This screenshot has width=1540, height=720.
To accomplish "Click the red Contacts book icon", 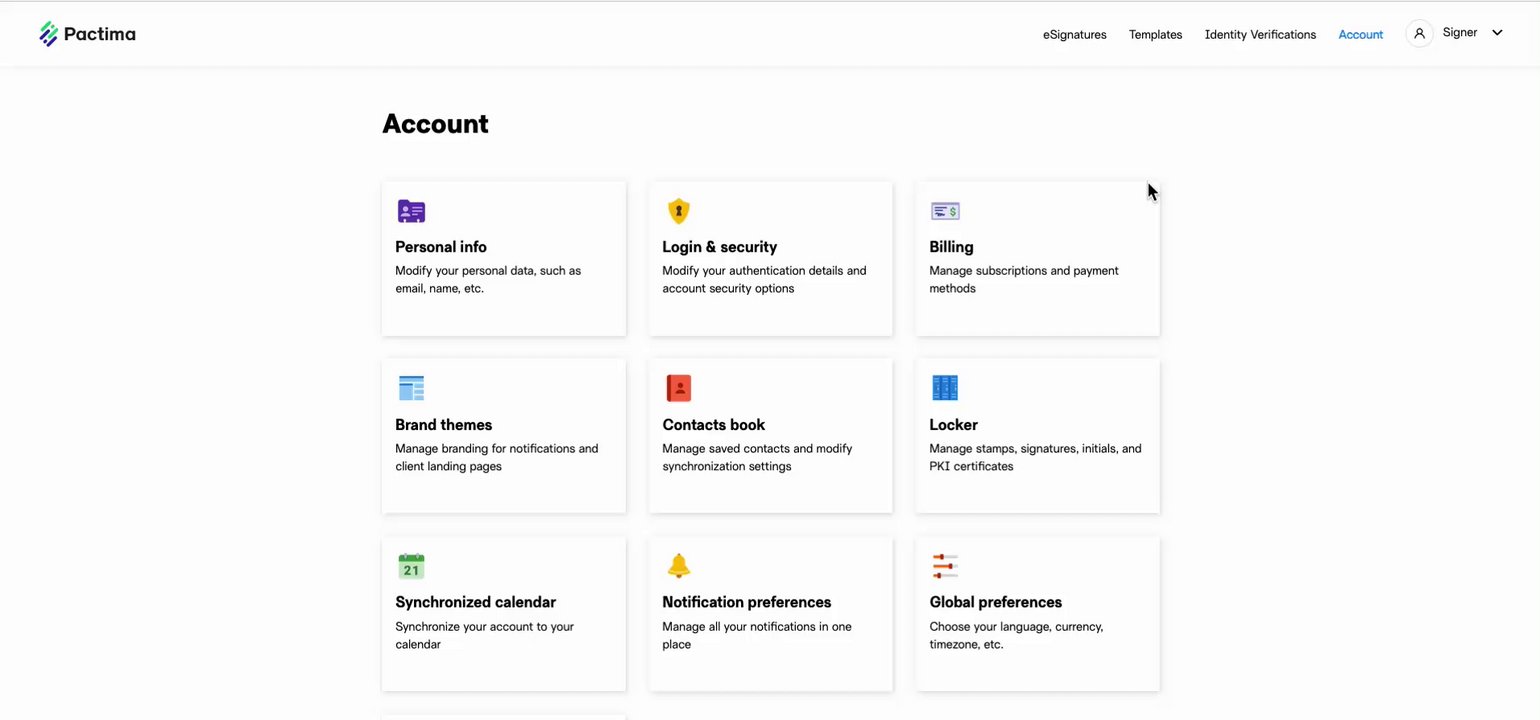I will click(679, 388).
